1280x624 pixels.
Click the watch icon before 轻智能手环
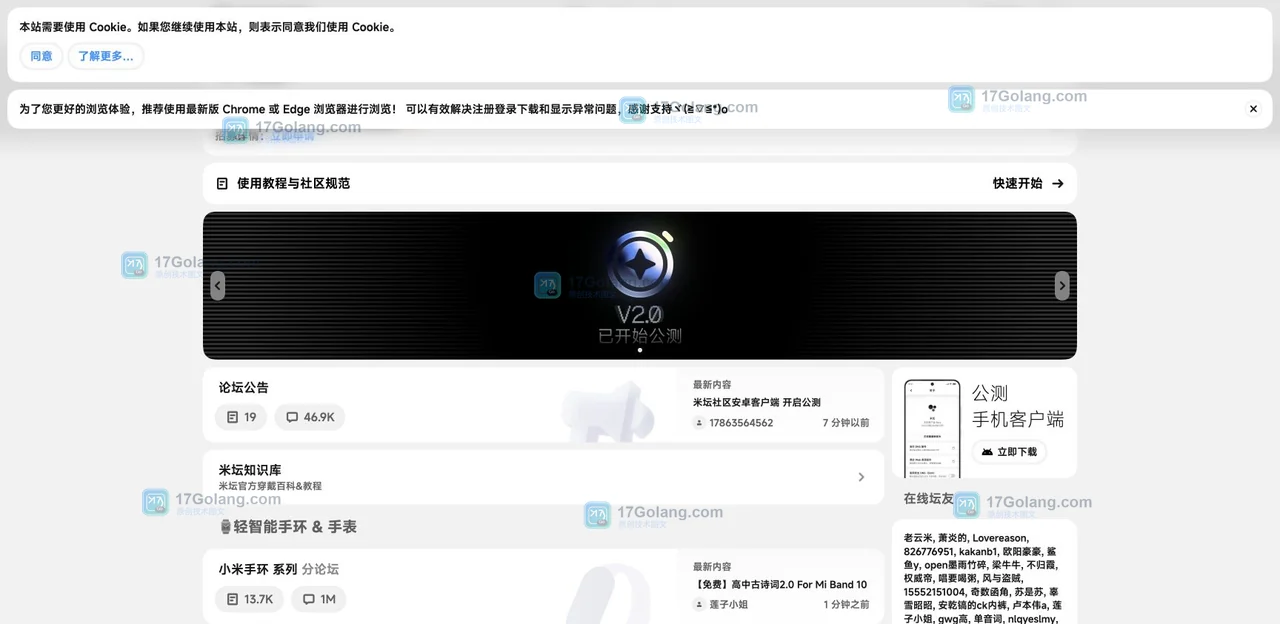[x=225, y=527]
